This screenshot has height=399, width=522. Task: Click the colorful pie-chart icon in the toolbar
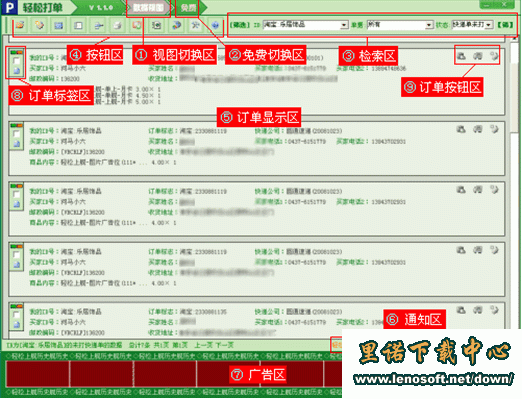coord(176,25)
